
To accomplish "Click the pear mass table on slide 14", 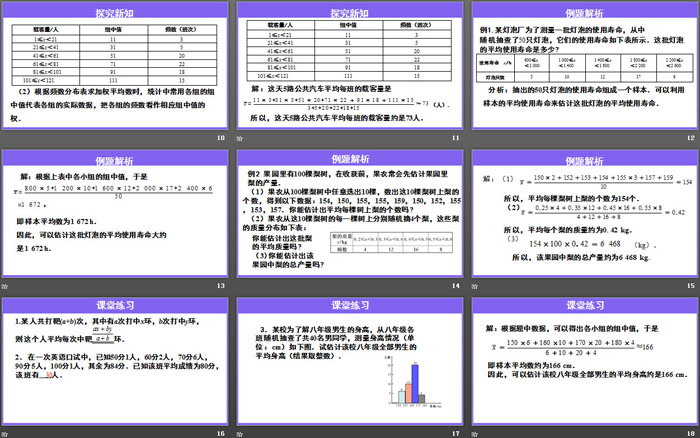I will (x=392, y=242).
